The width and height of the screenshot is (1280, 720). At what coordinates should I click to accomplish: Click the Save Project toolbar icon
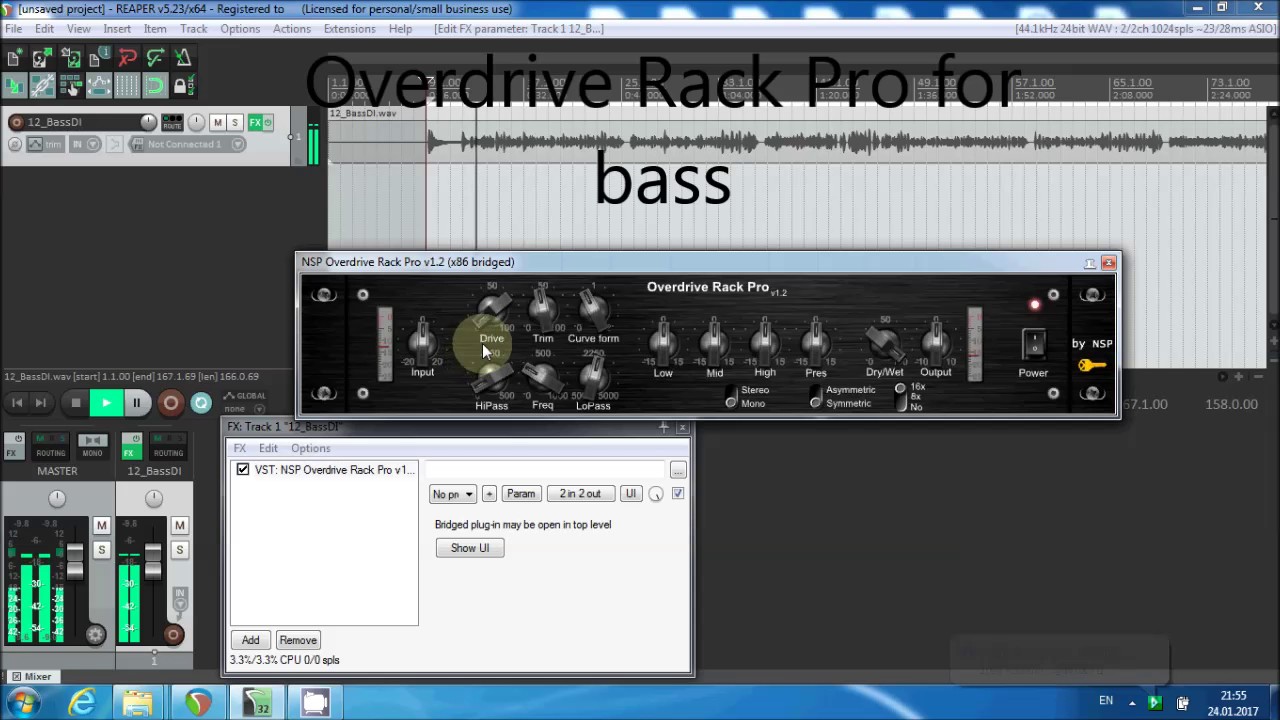pos(71,59)
